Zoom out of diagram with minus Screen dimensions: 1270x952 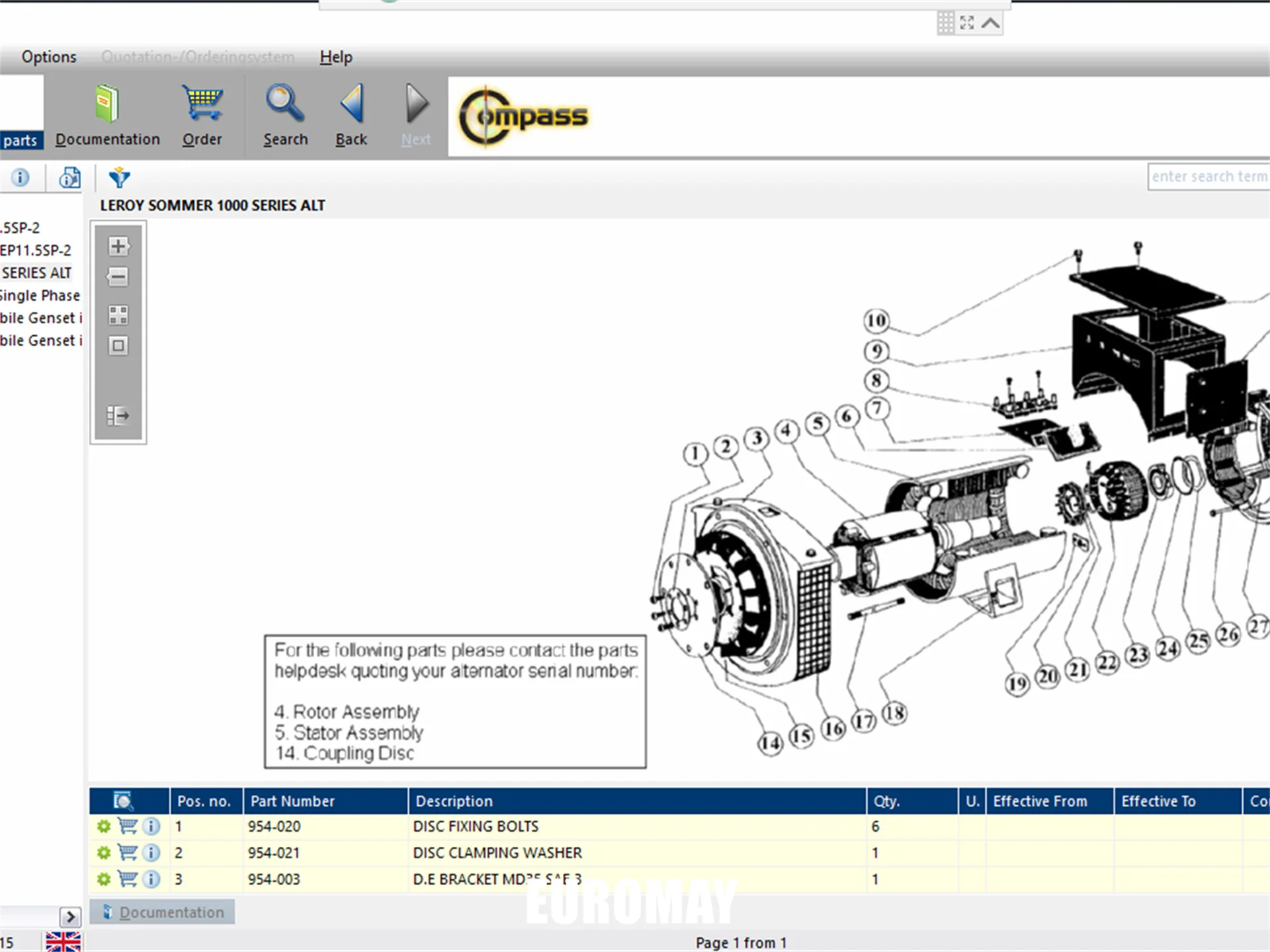(x=118, y=276)
